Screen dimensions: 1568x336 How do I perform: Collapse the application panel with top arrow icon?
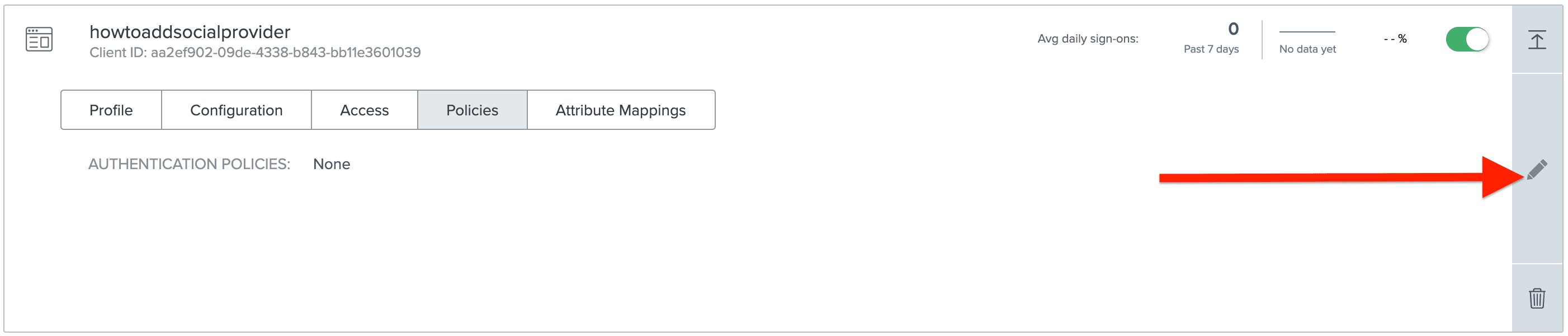[1536, 40]
